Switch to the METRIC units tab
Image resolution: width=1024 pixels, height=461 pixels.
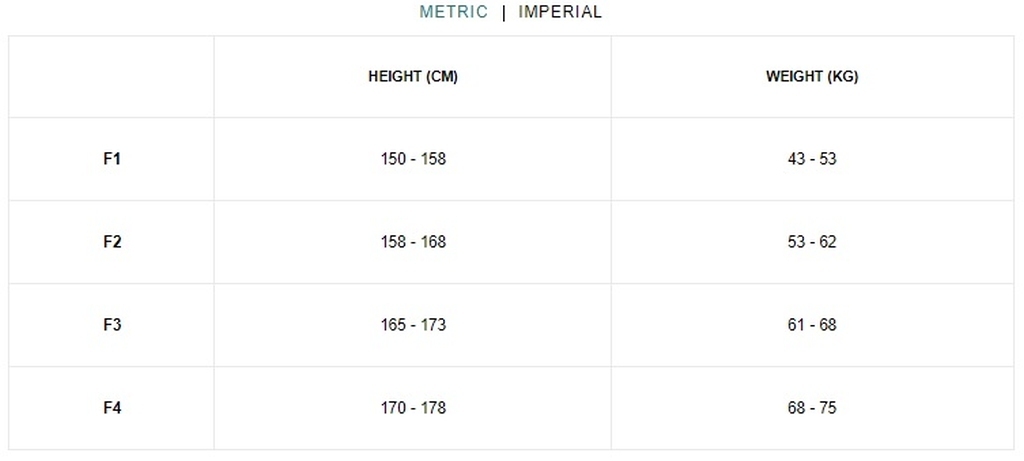tap(453, 12)
